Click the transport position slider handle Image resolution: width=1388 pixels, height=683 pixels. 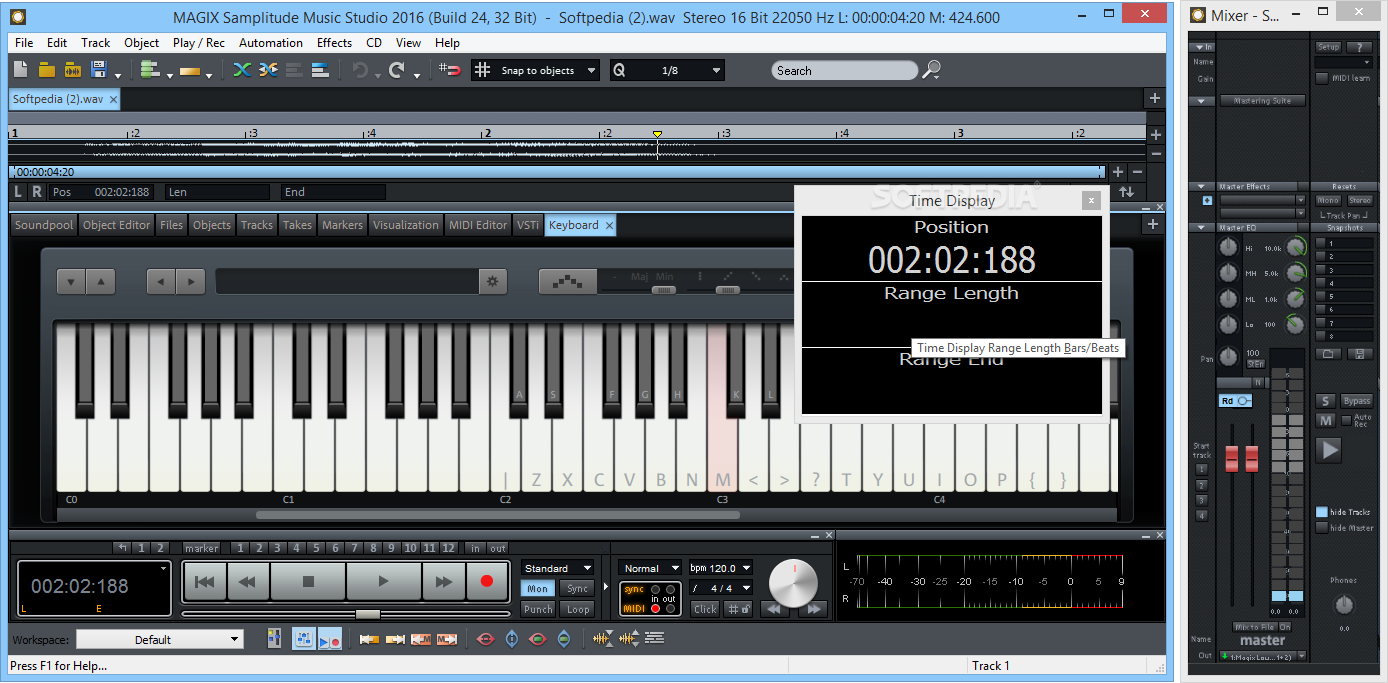click(367, 613)
